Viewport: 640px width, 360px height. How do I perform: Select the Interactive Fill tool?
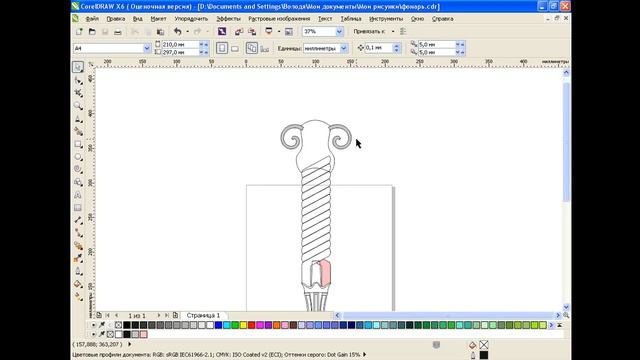pyautogui.click(x=78, y=297)
